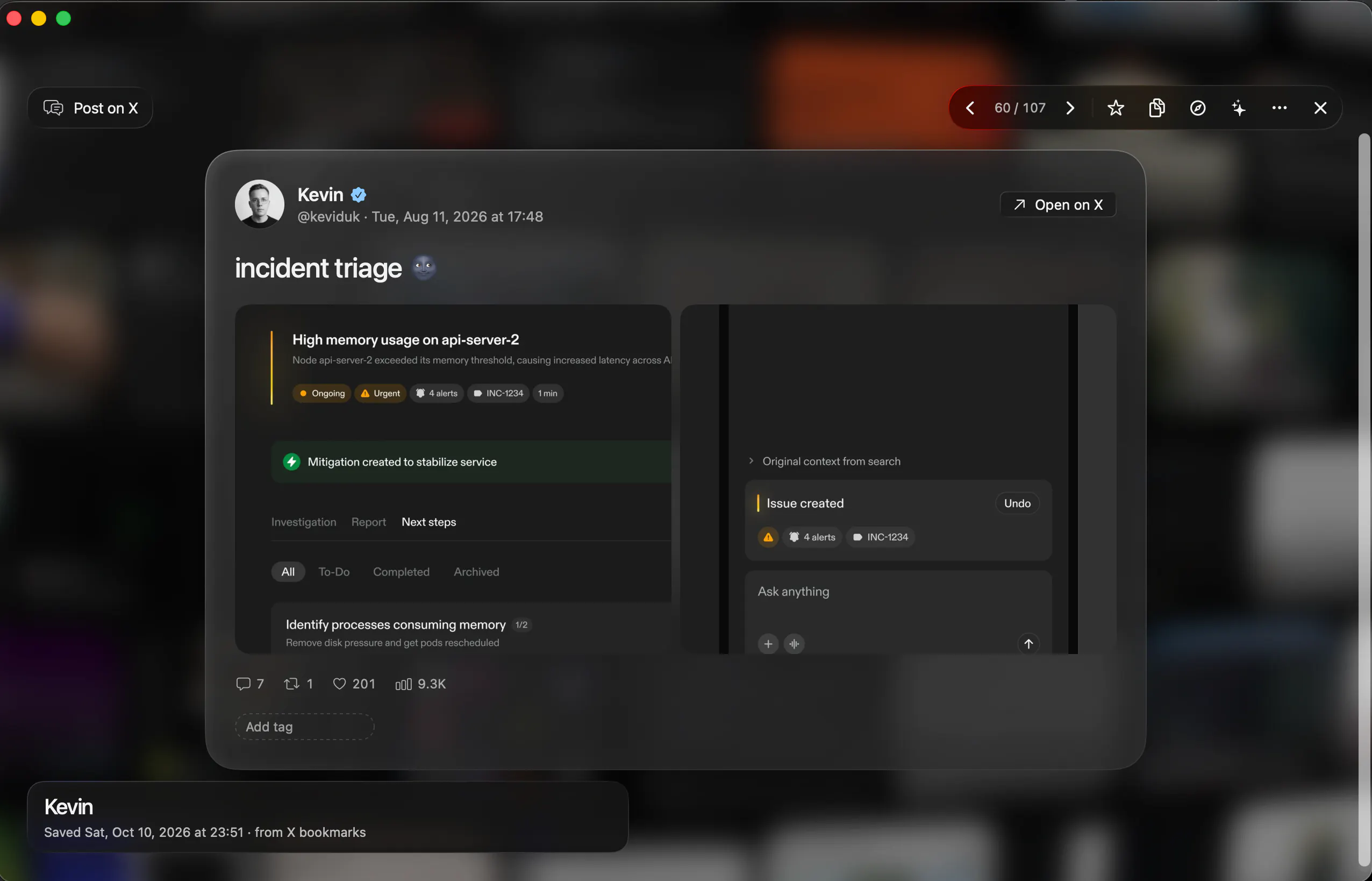This screenshot has width=1372, height=881.
Task: Click the voice waveform icon in chat box
Action: click(x=794, y=644)
